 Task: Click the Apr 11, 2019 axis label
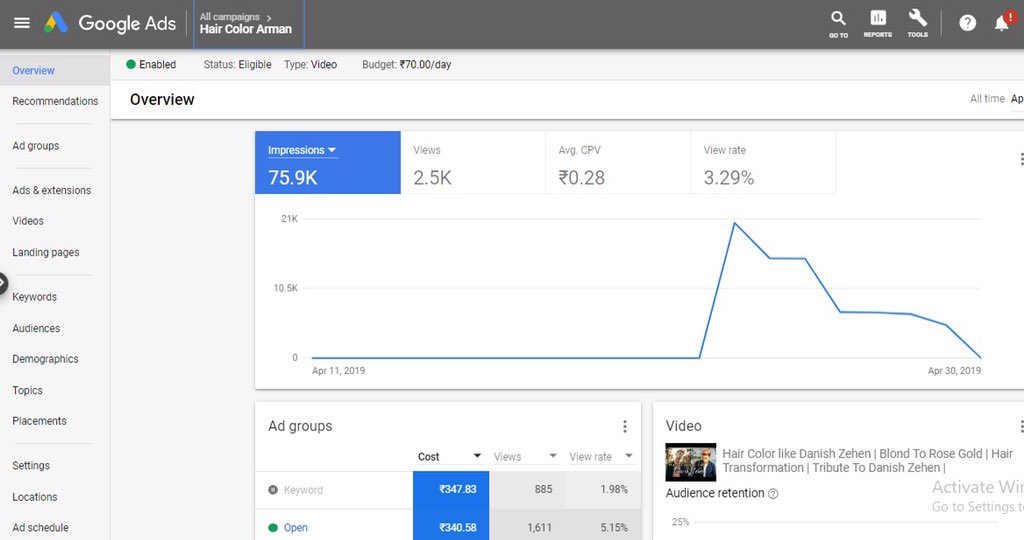338,371
